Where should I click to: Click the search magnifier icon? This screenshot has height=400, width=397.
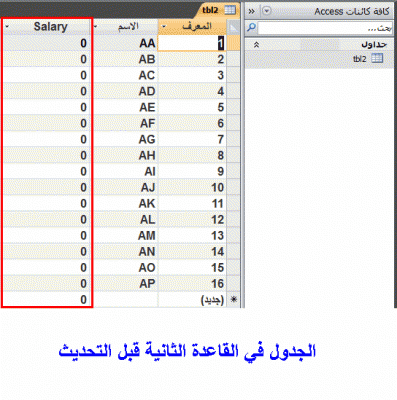251,27
